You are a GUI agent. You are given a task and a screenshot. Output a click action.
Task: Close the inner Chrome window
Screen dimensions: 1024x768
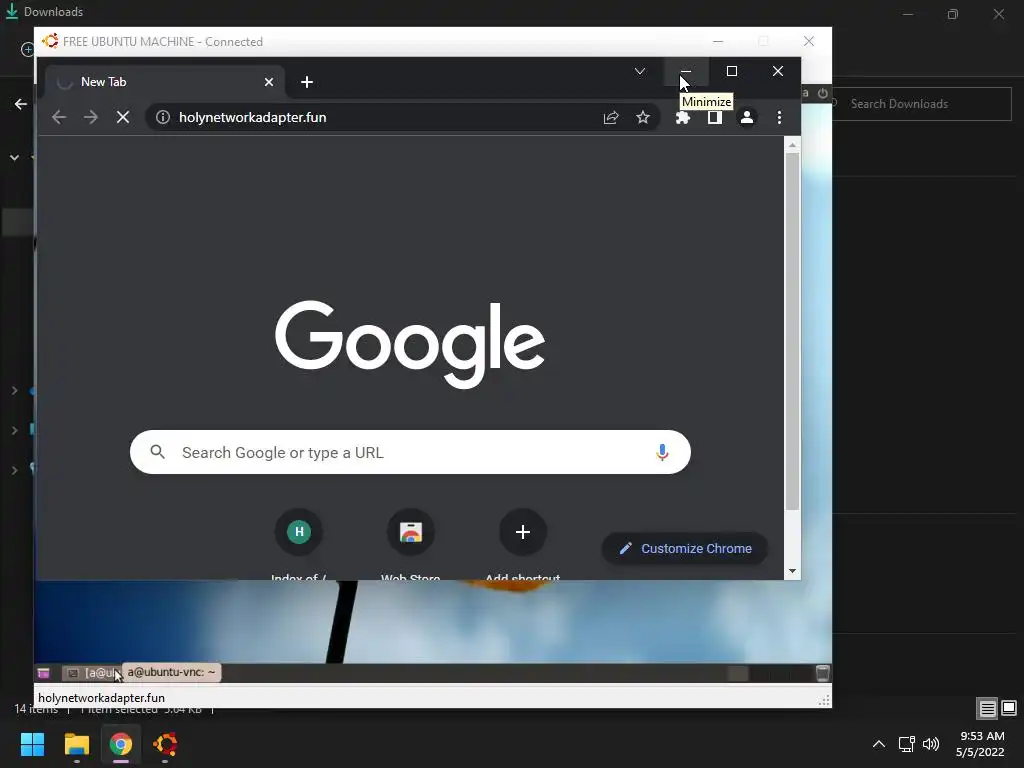click(x=778, y=71)
